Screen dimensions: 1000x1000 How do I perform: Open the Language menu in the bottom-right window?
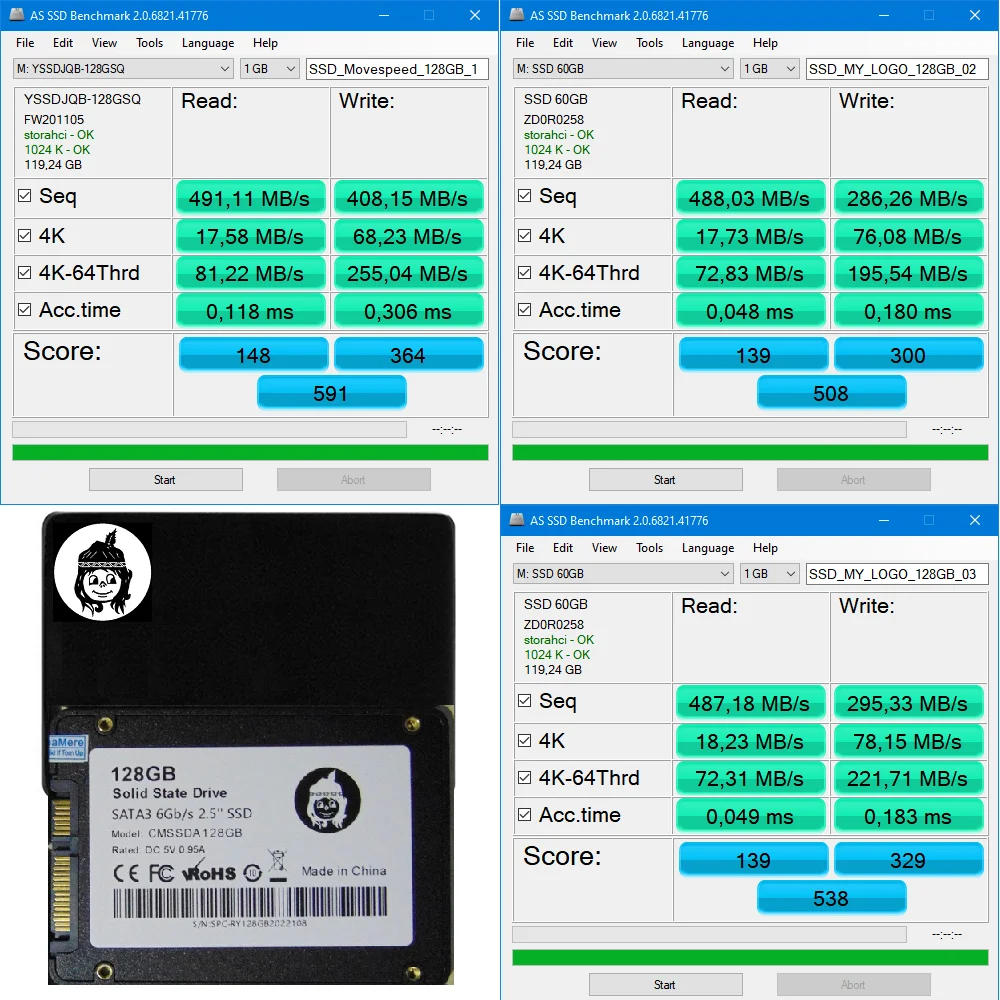pyautogui.click(x=708, y=548)
